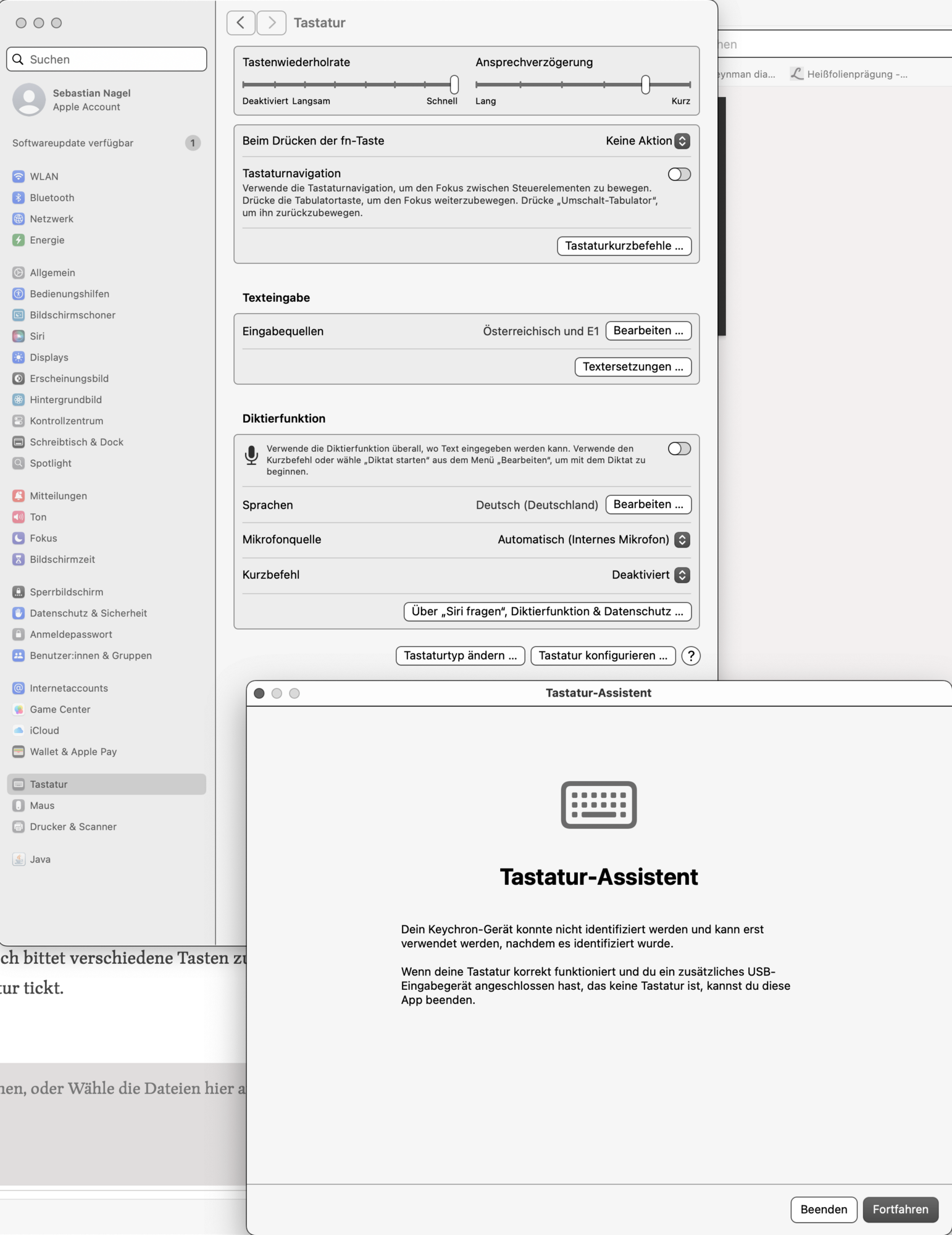Screen dimensions: 952x1235
Task: Click the help question mark button
Action: [691, 656]
